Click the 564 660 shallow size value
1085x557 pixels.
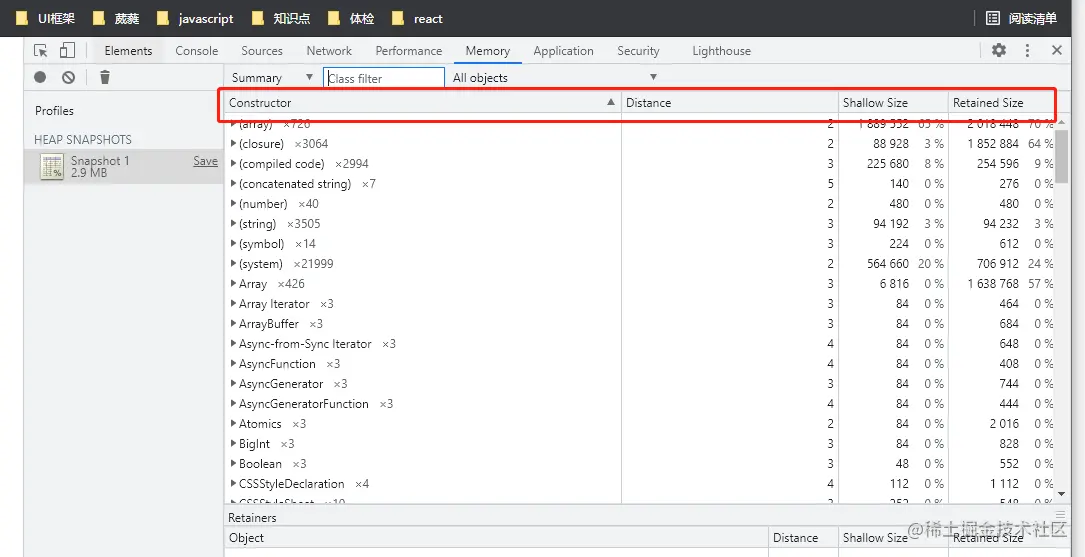point(888,264)
